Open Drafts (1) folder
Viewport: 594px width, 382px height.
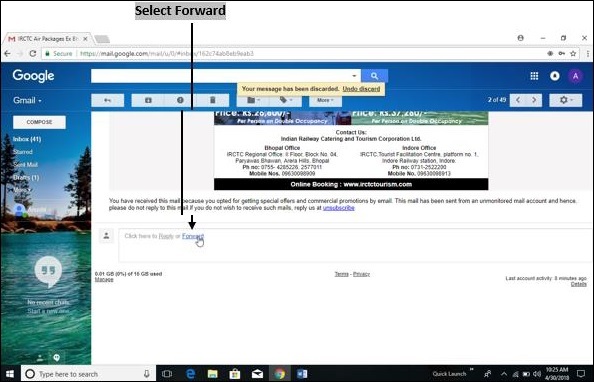tap(26, 177)
